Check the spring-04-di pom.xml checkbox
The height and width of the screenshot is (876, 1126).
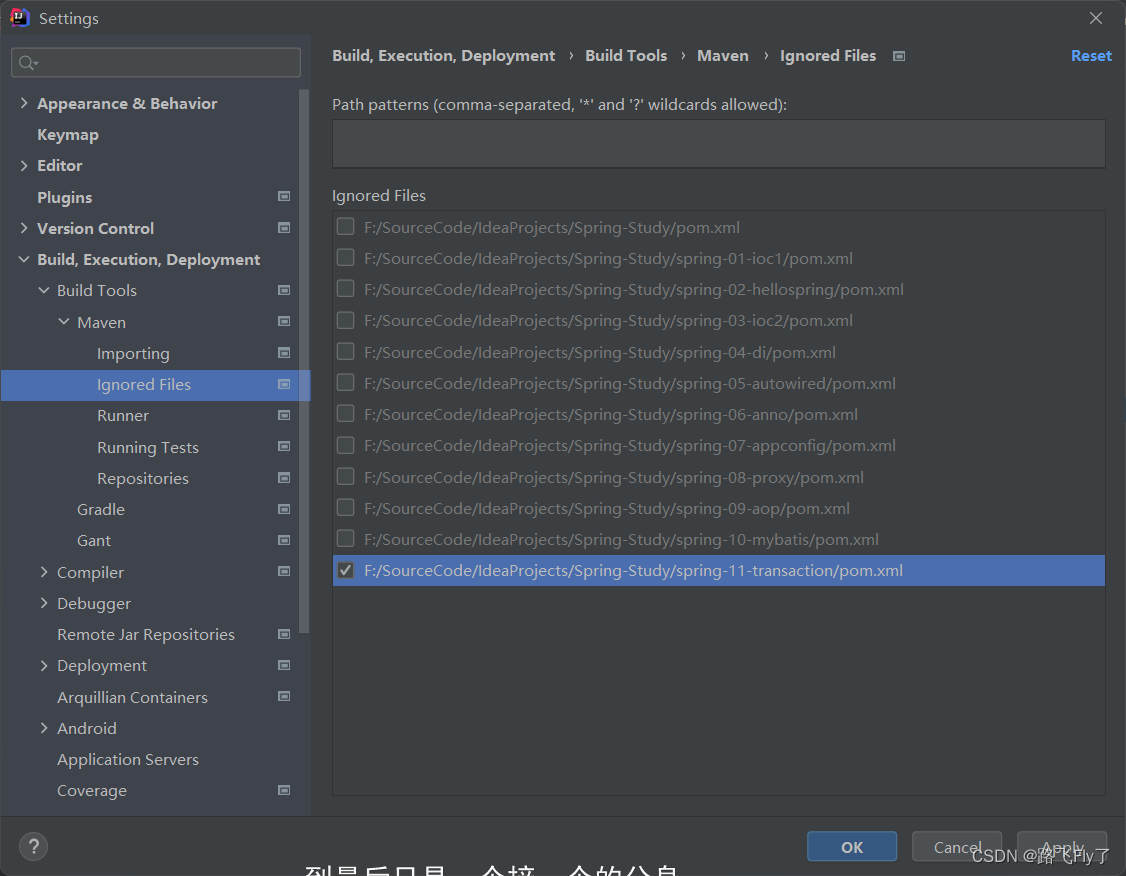(x=345, y=351)
